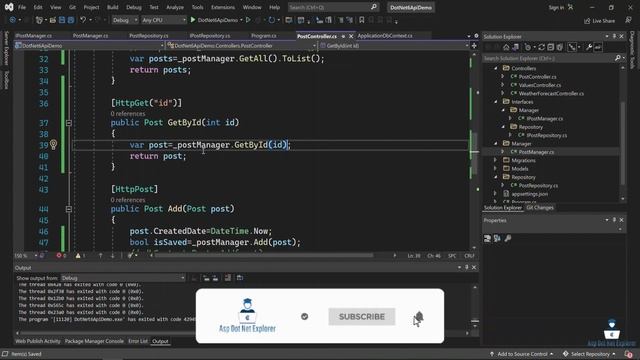The height and width of the screenshot is (360, 640).
Task: Click the bookmark toolbar icon
Action: click(x=361, y=20)
